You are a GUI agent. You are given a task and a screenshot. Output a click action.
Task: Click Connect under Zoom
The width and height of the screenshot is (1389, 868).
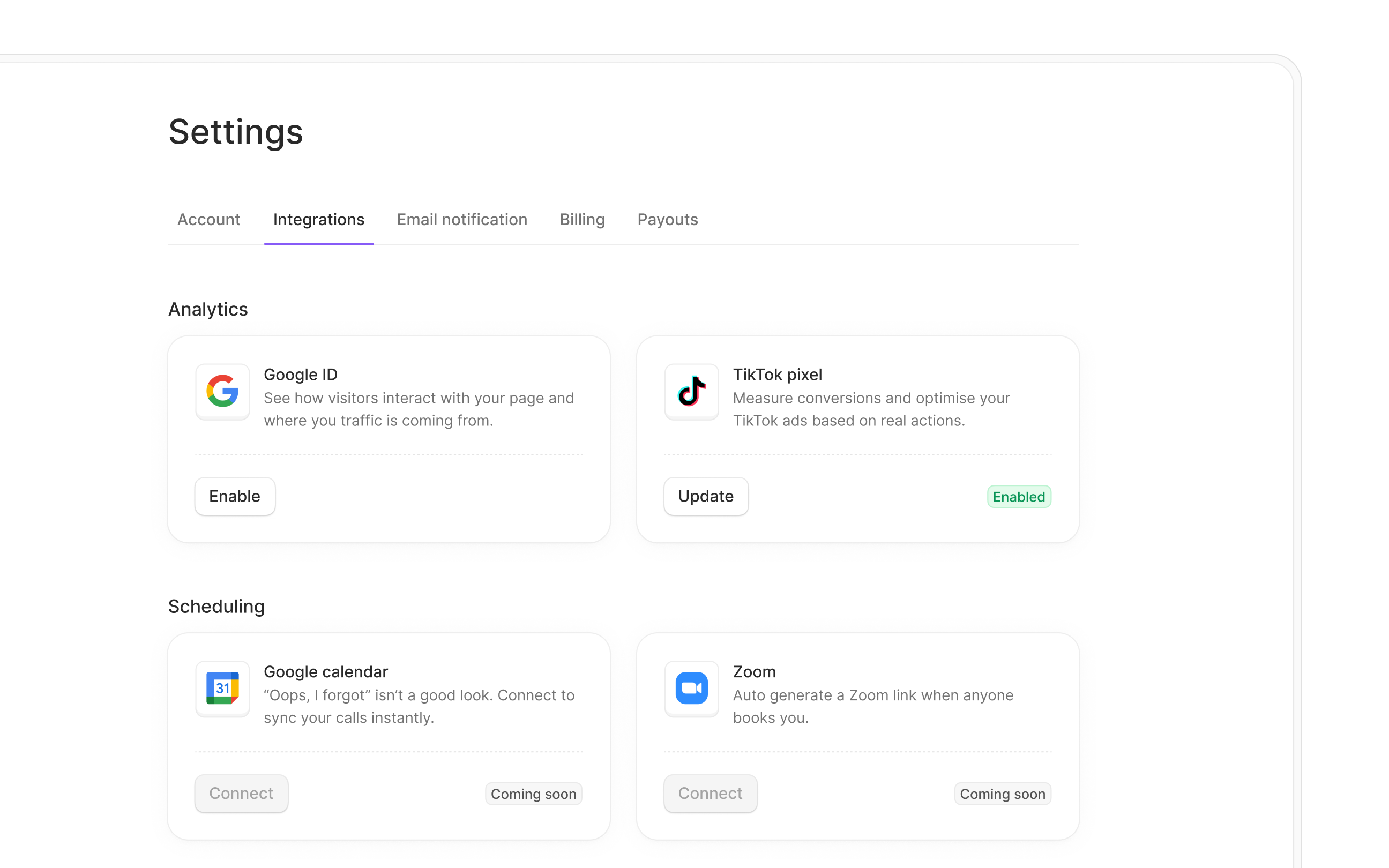click(x=710, y=793)
